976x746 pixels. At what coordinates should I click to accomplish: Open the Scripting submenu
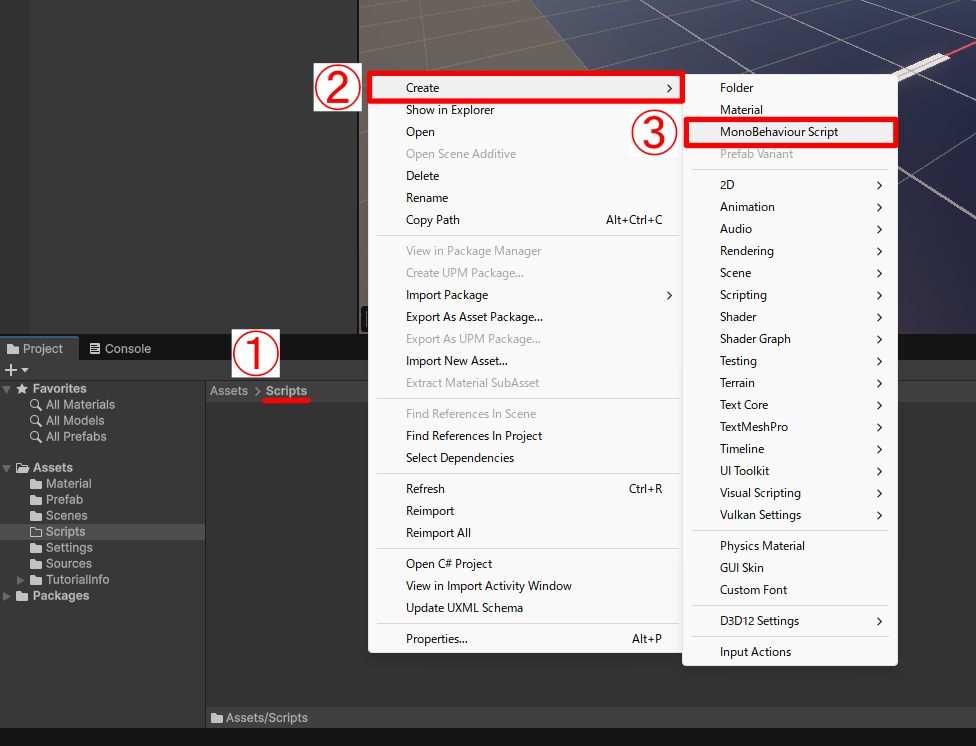tap(743, 295)
